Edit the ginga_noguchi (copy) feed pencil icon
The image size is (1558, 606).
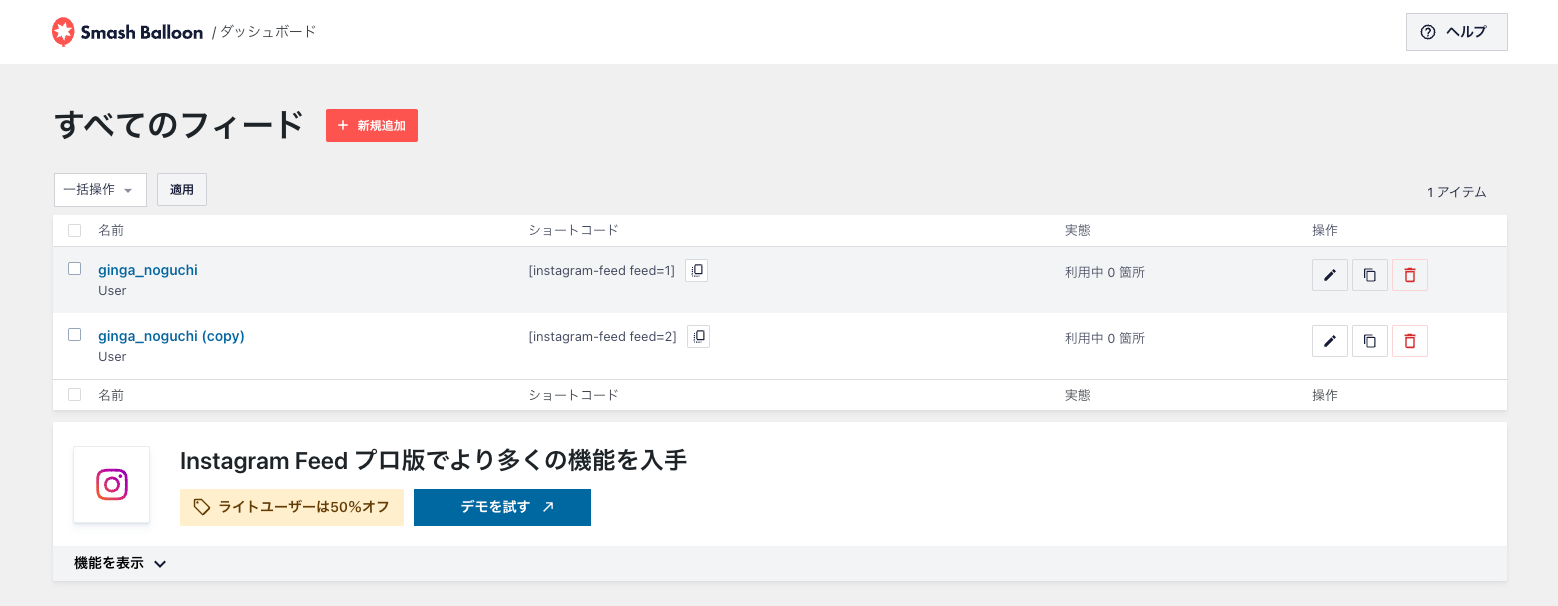[1330, 341]
